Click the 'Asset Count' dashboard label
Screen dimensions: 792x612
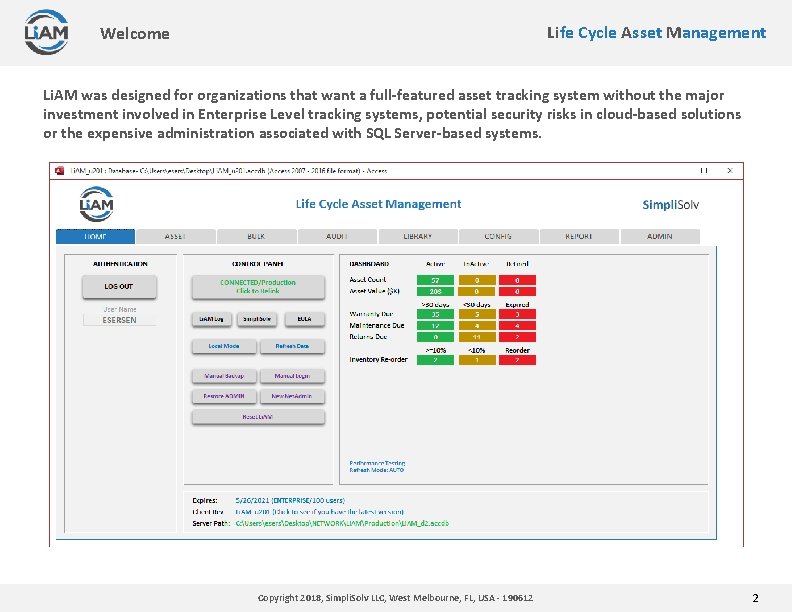pyautogui.click(x=368, y=279)
